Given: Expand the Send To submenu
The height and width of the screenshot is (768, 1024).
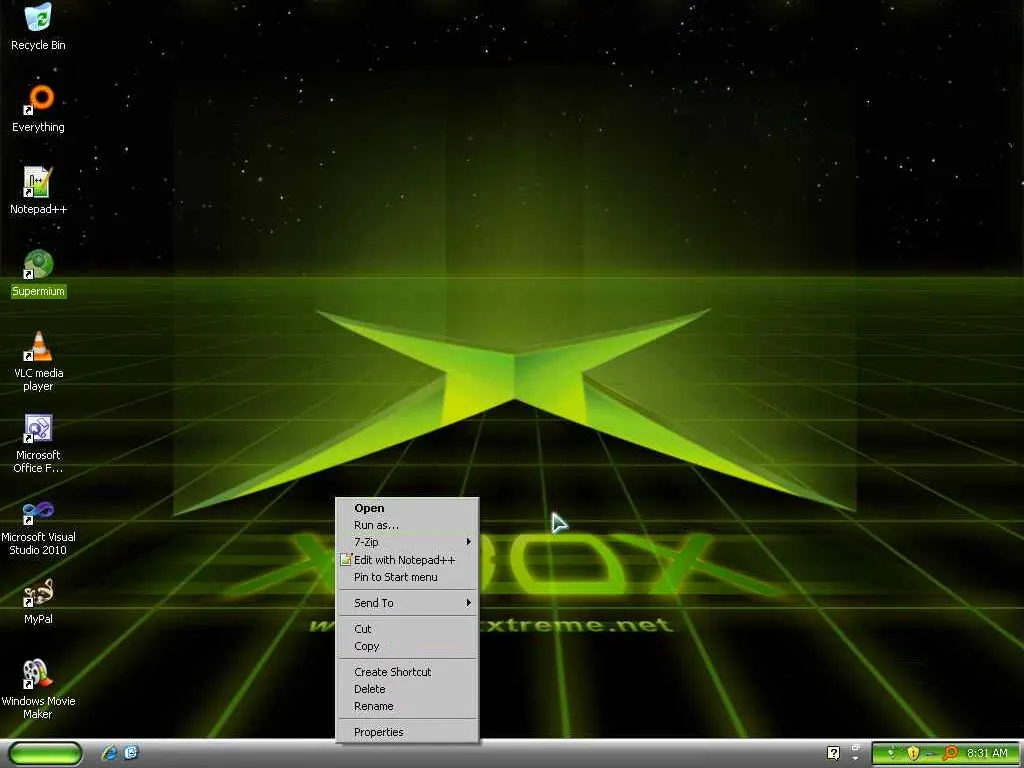Looking at the screenshot, I should click(x=407, y=603).
